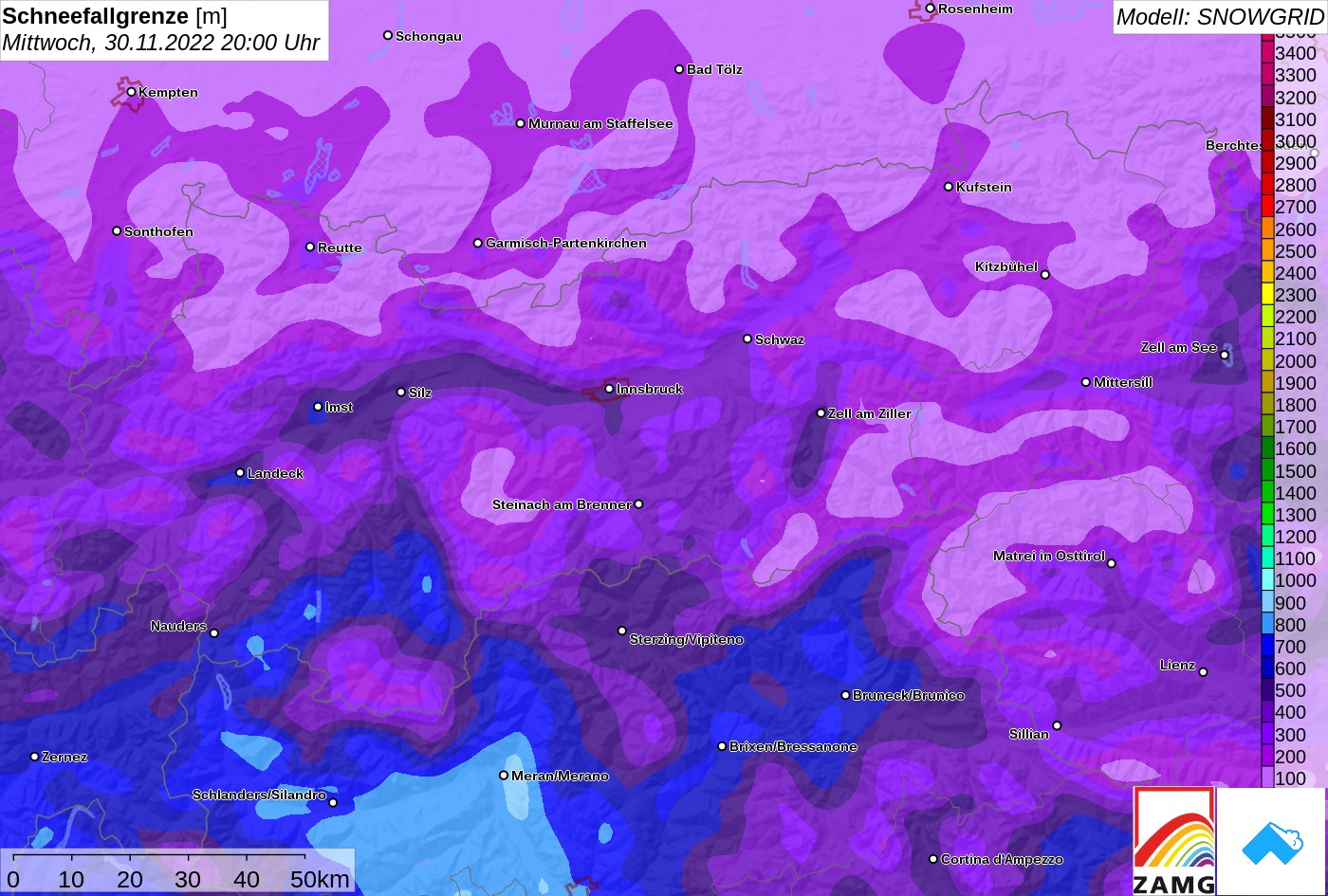1328x896 pixels.
Task: Click the Silz location marker dot
Action: [401, 392]
